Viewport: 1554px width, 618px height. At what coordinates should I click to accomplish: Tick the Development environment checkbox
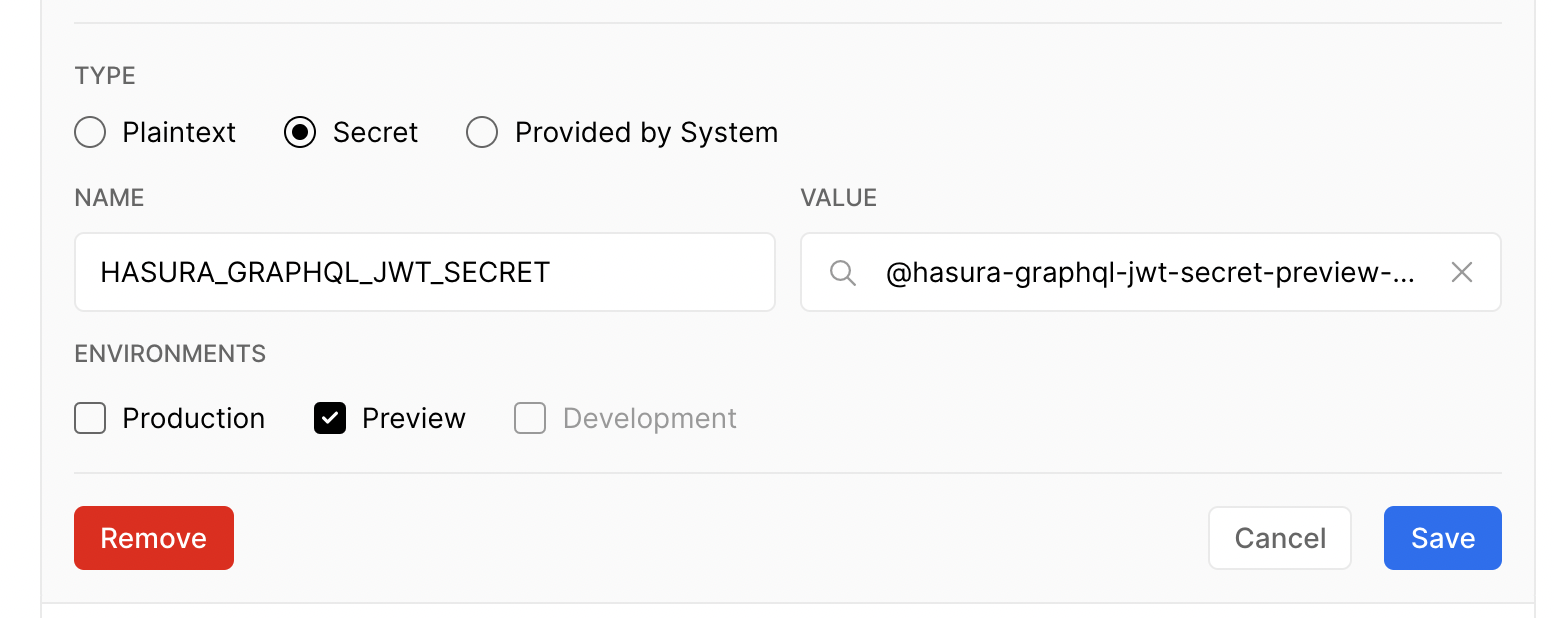coord(530,418)
